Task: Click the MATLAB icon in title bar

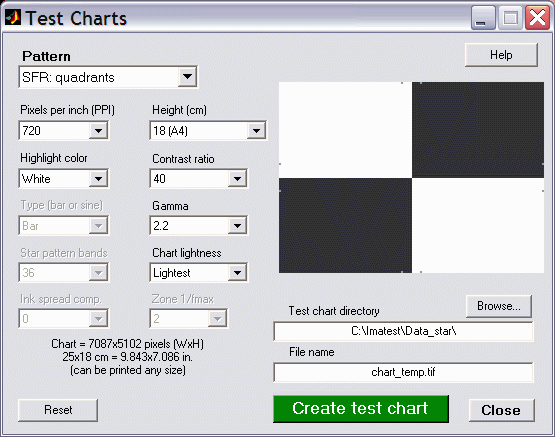Action: [13, 17]
